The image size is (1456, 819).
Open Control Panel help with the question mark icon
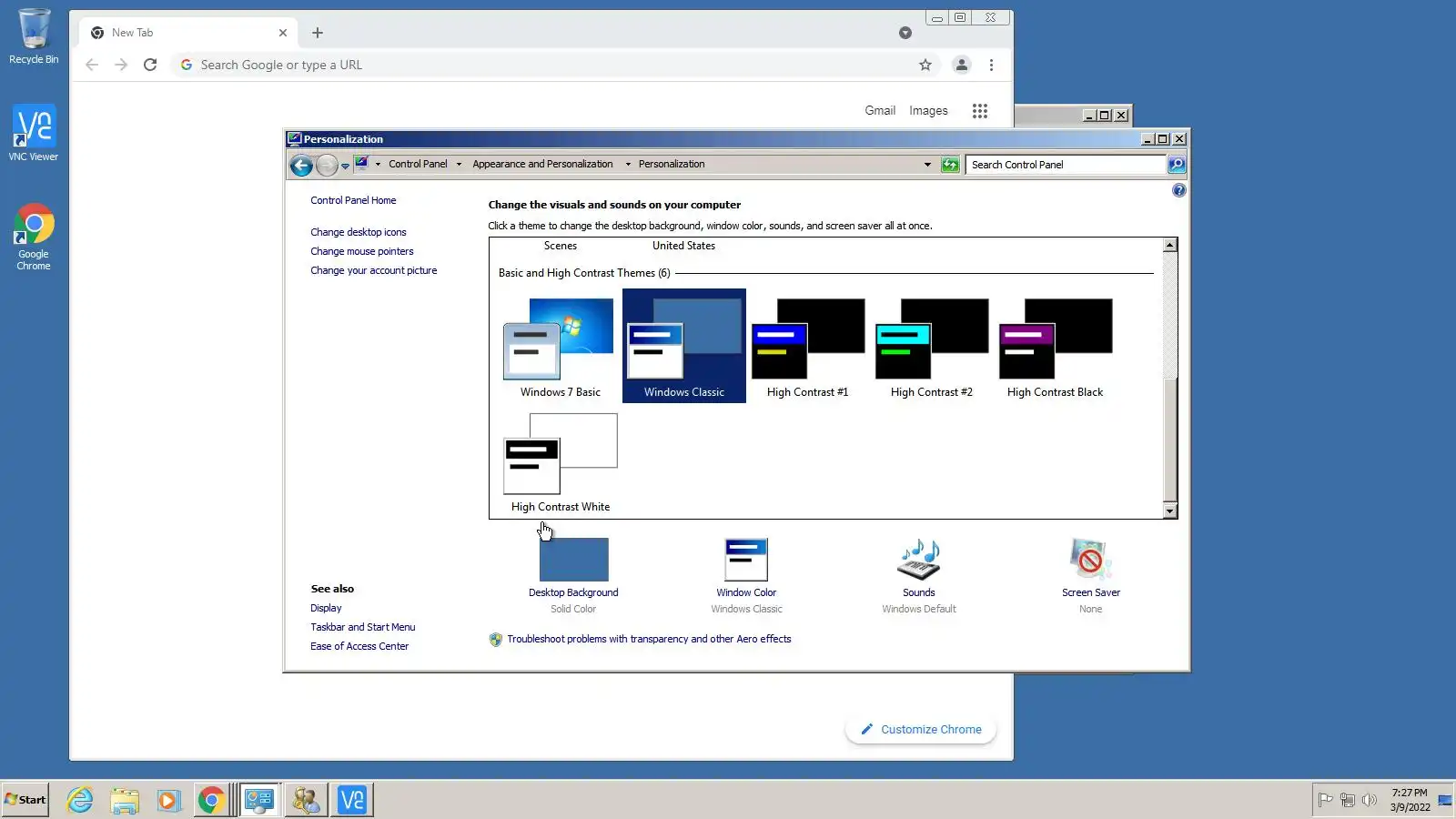[x=1179, y=190]
